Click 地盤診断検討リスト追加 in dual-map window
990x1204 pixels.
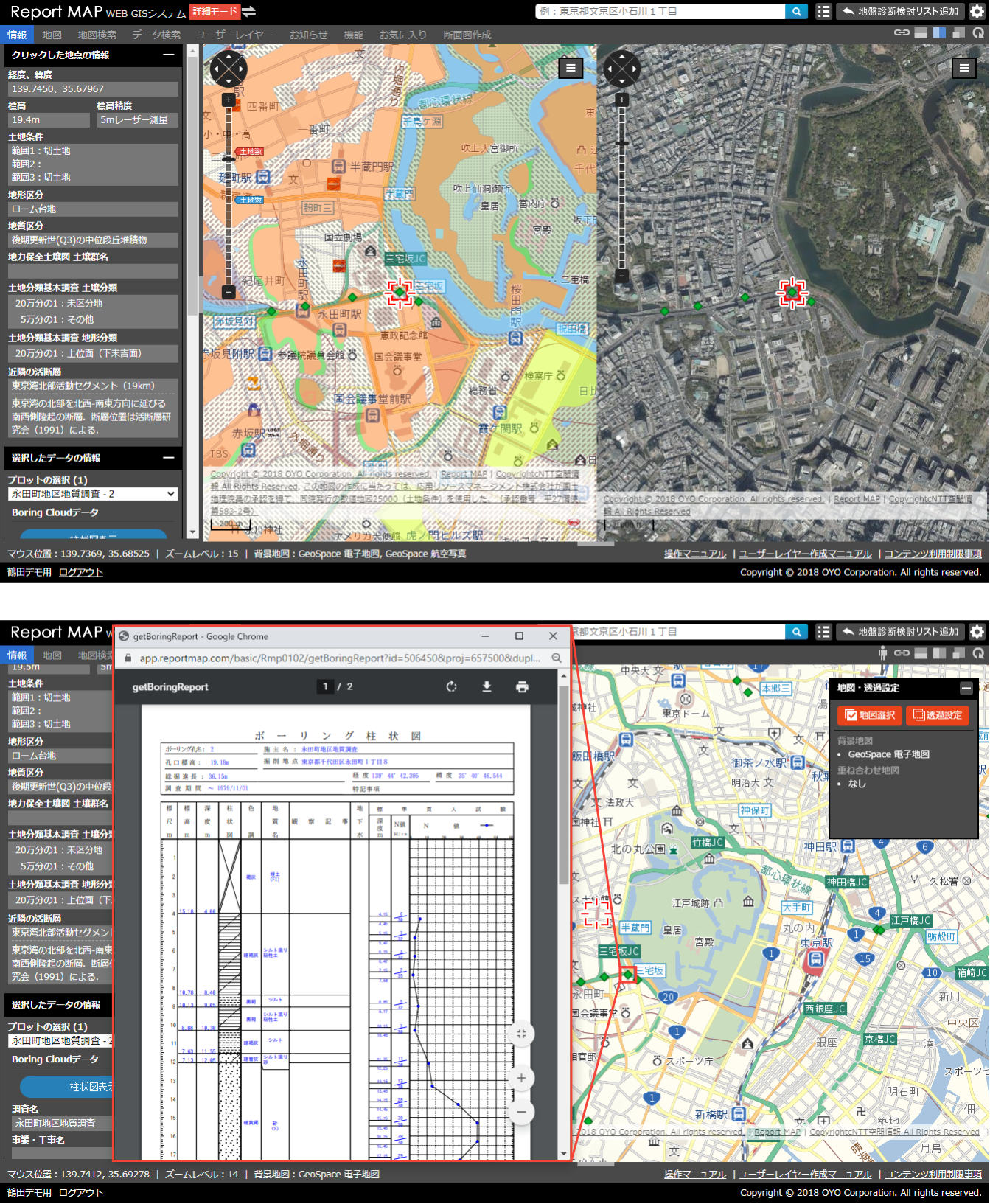click(900, 11)
